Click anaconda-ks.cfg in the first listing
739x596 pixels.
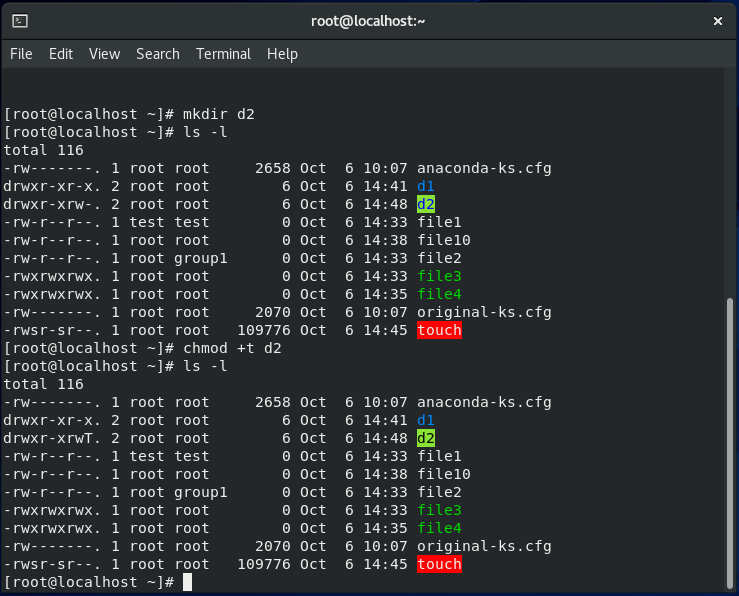click(x=484, y=168)
